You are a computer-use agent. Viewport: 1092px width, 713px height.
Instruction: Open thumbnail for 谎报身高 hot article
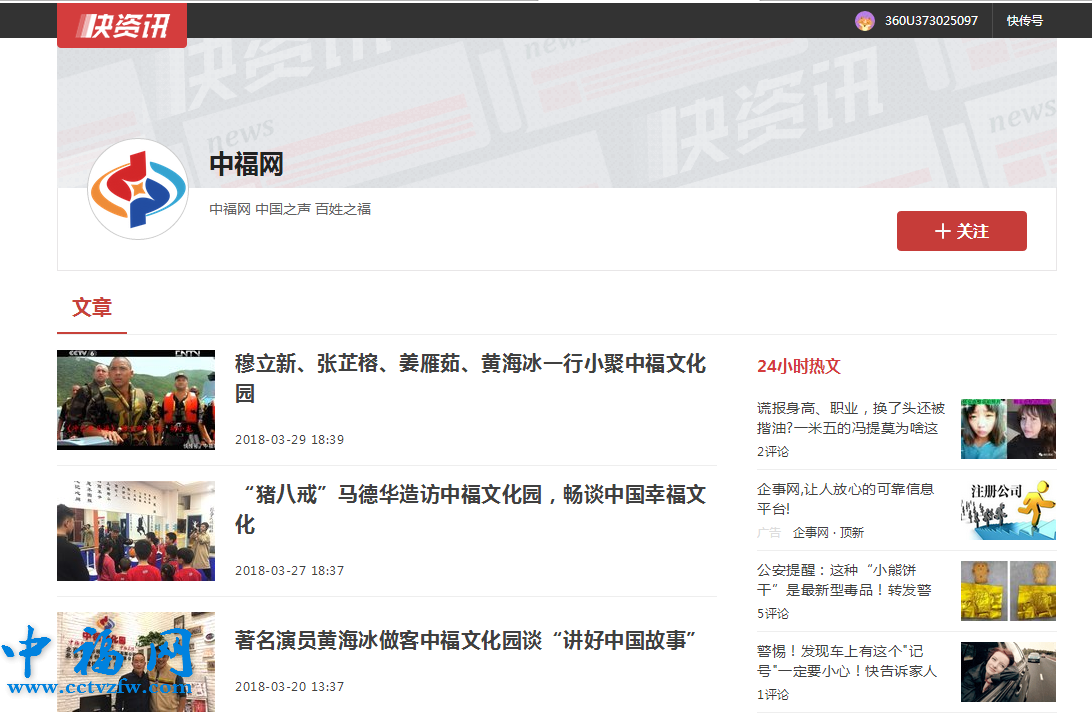coord(1008,429)
